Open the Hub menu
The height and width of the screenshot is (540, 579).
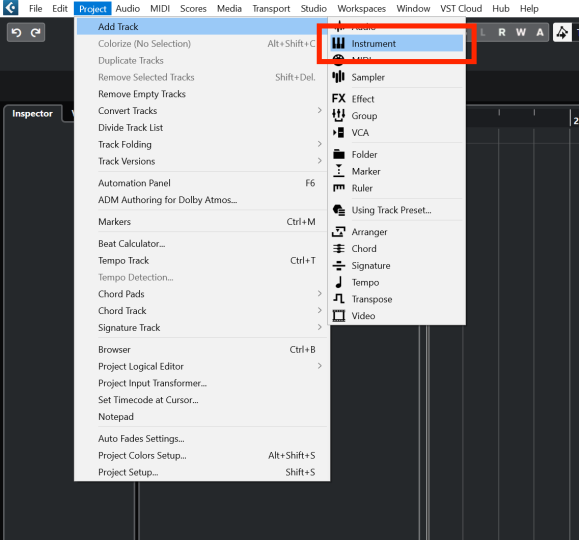pos(501,8)
